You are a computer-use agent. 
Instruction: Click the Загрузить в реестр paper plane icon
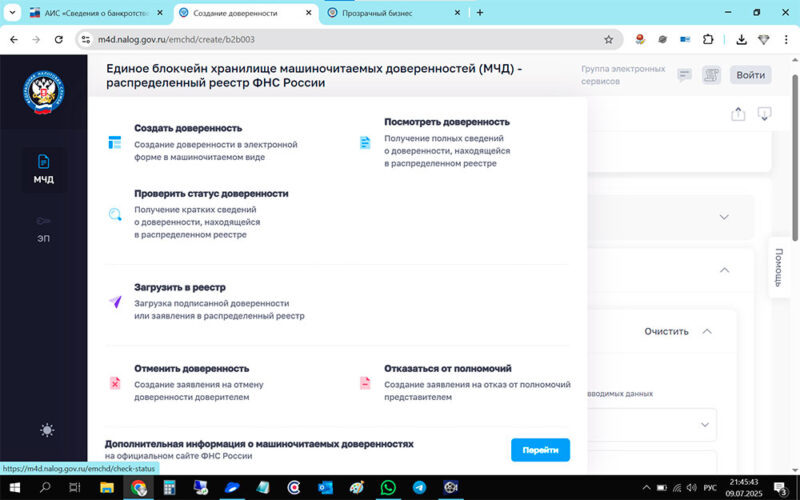tap(115, 302)
